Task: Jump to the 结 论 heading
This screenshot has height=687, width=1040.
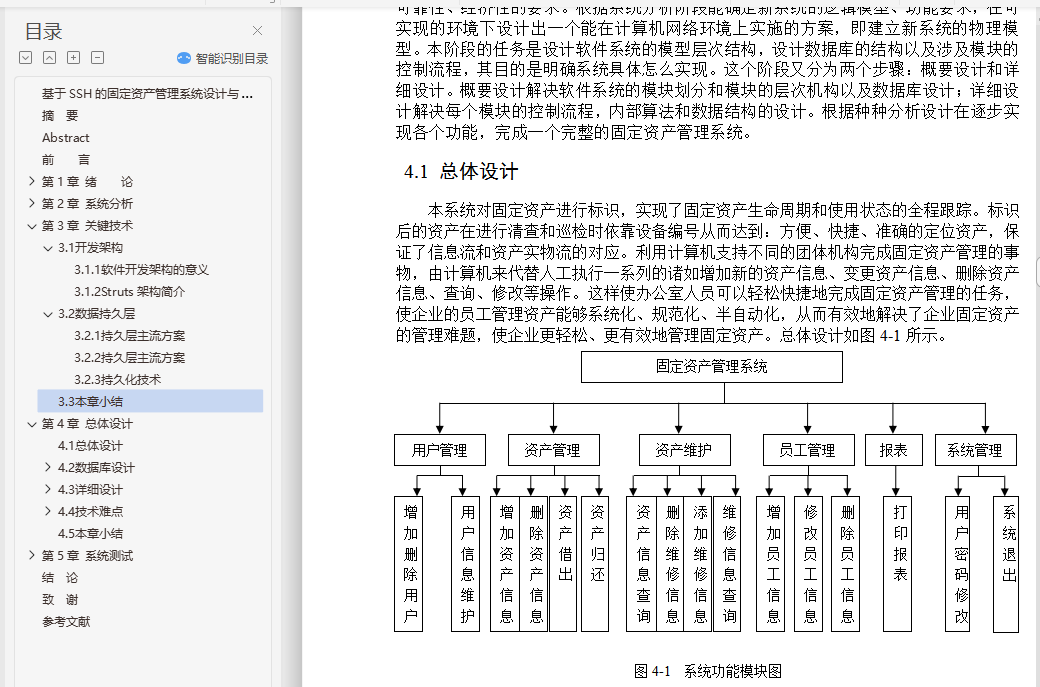Action: point(60,577)
